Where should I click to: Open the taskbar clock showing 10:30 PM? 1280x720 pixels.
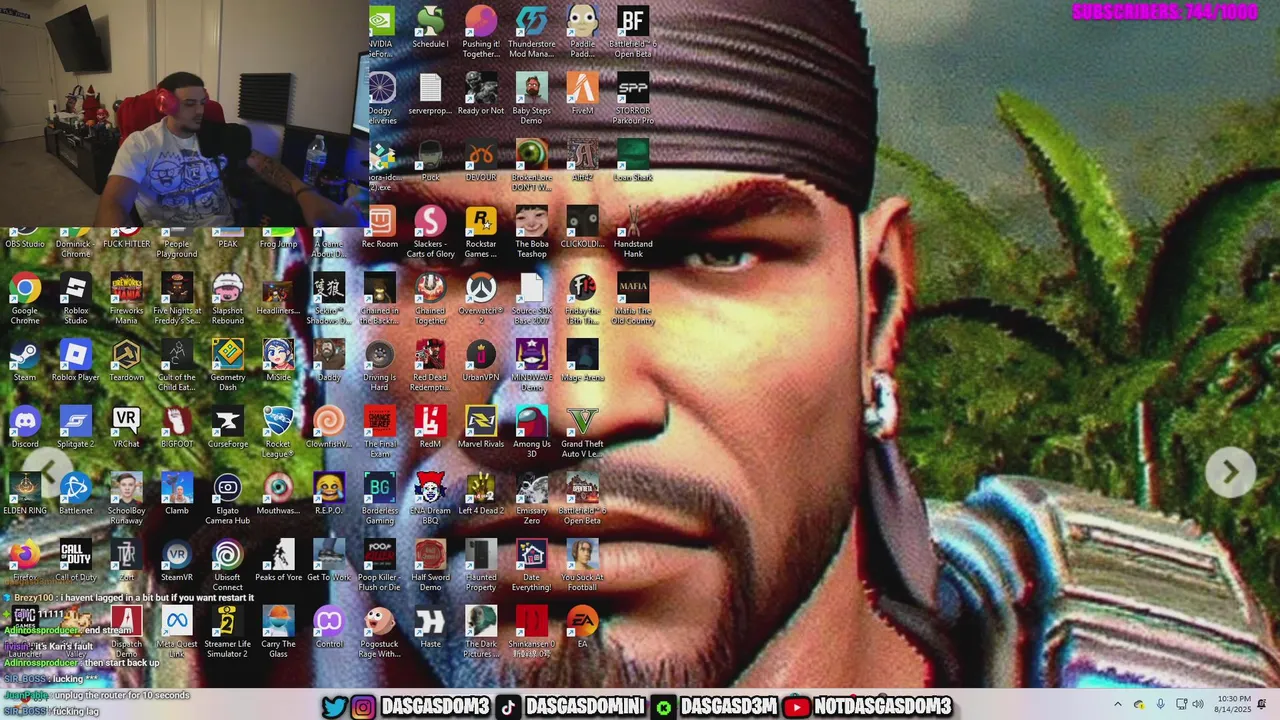[1233, 704]
